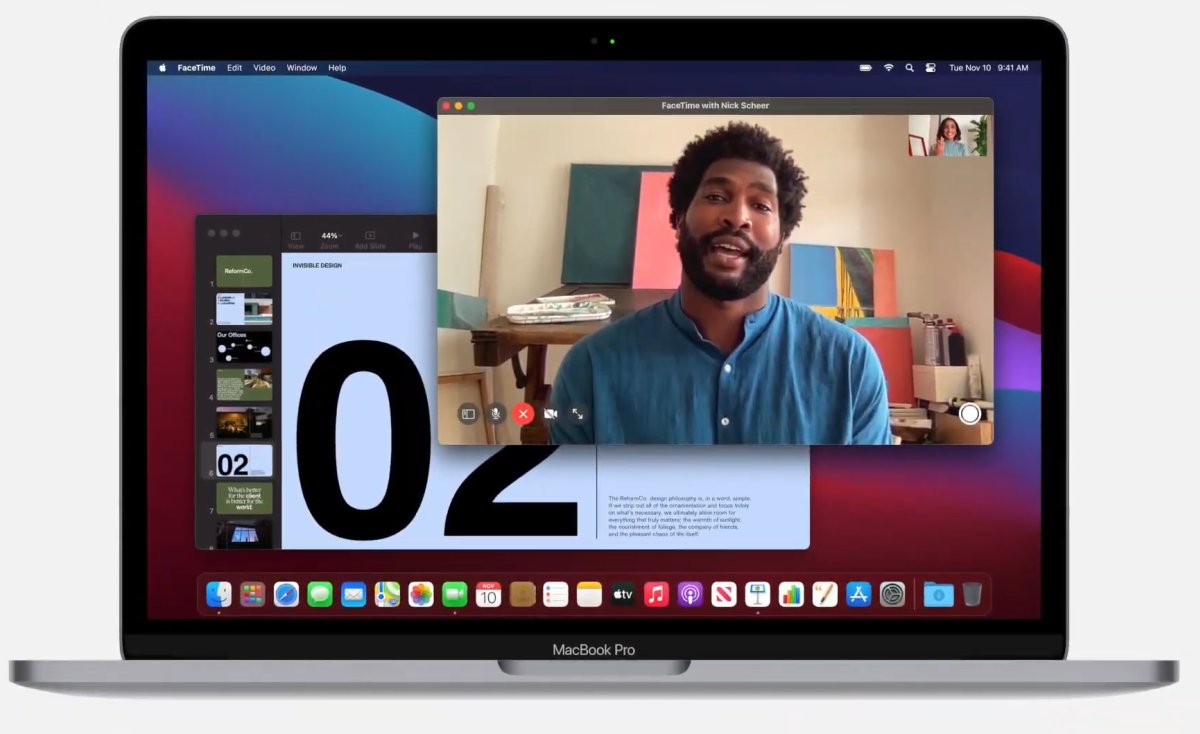Image resolution: width=1200 pixels, height=734 pixels.
Task: Enter full screen for the FaceTime call
Action: coord(578,413)
